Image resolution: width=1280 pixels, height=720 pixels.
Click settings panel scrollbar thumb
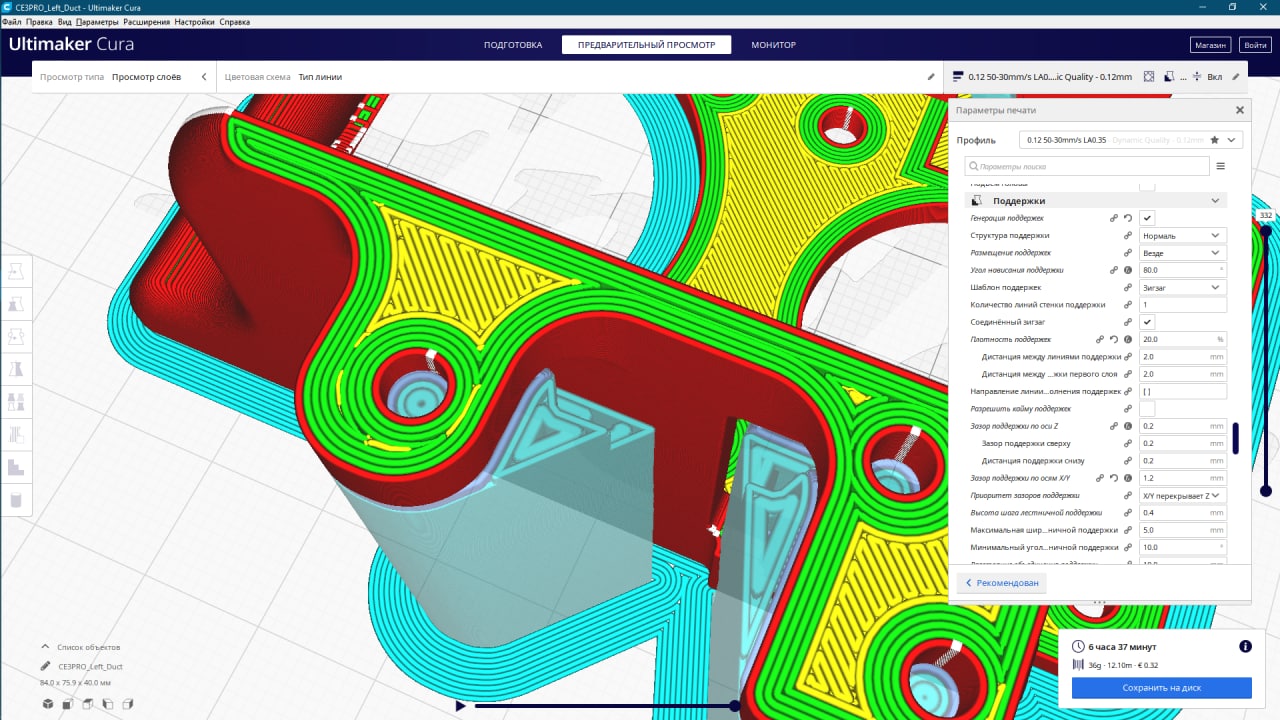(x=1235, y=438)
